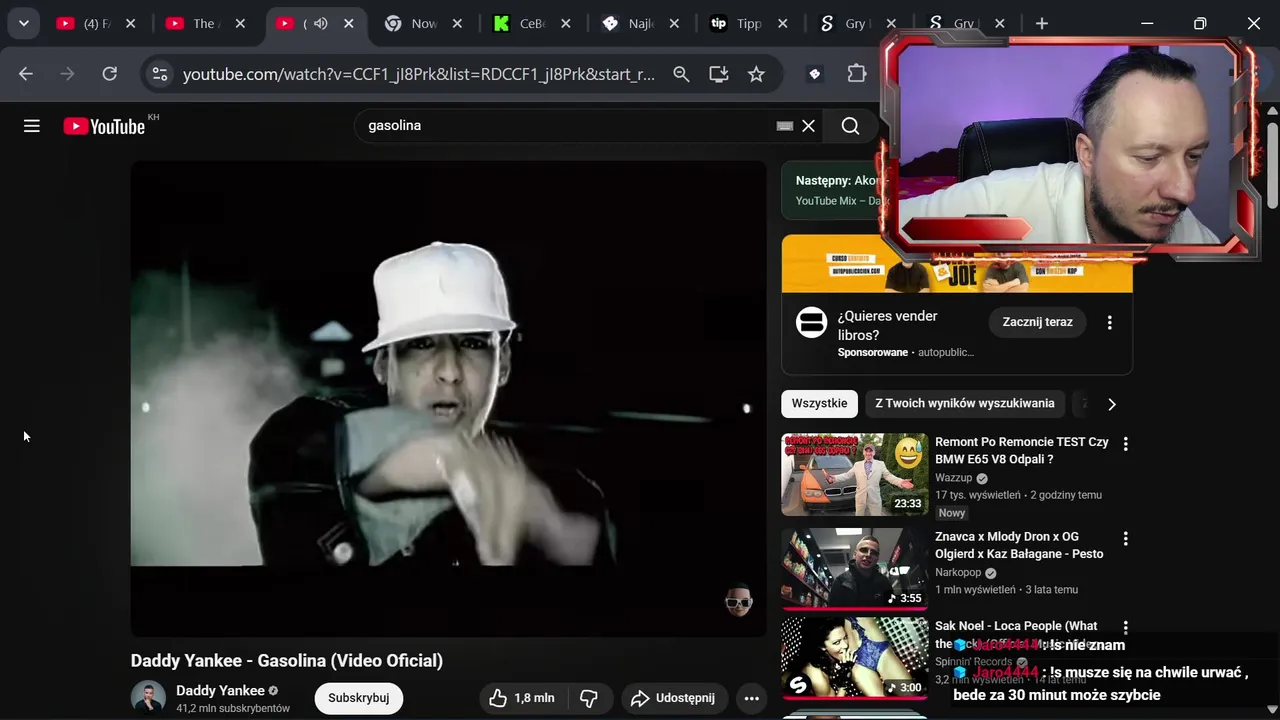Select the Wszystkie filter chip

(819, 404)
